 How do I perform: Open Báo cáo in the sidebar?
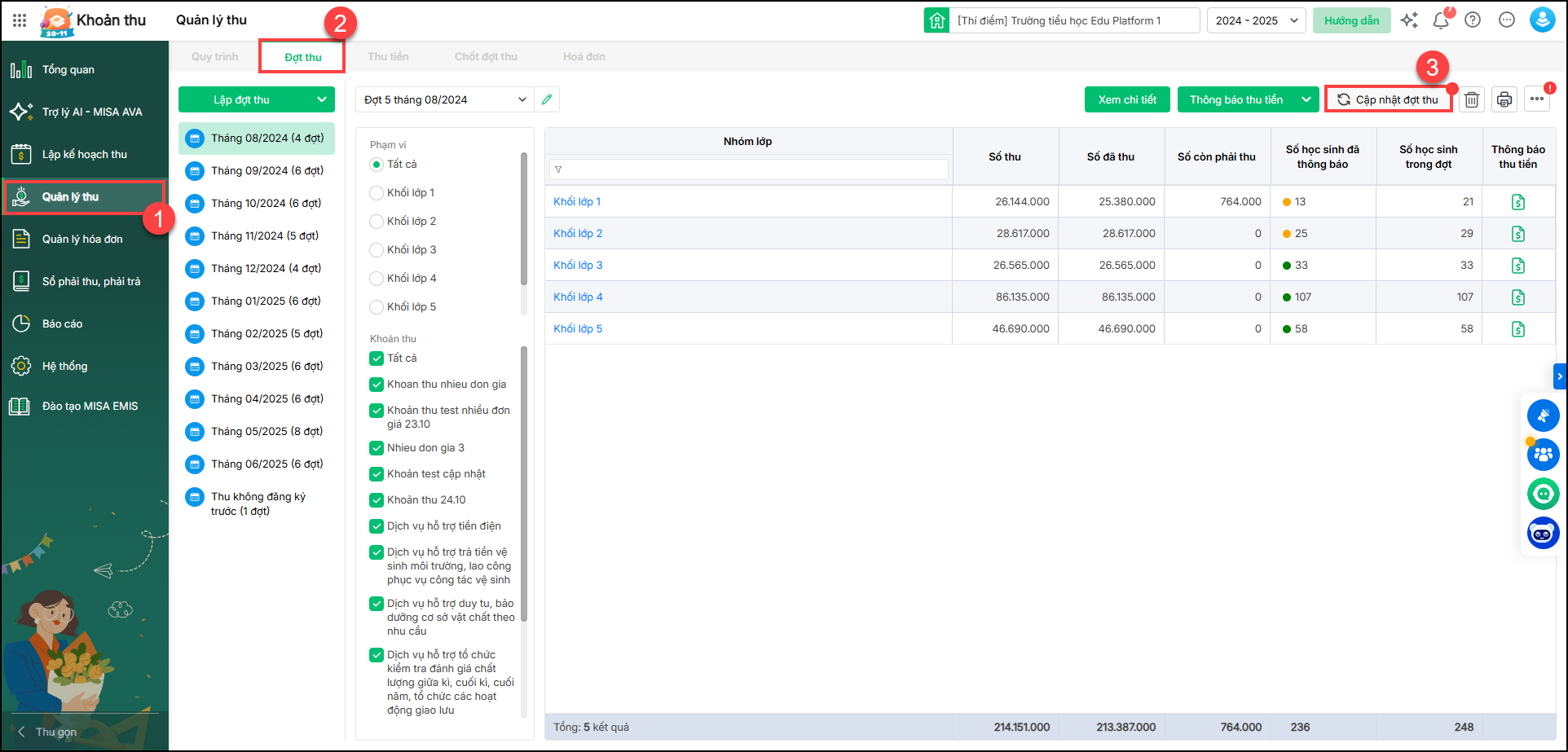[85, 324]
